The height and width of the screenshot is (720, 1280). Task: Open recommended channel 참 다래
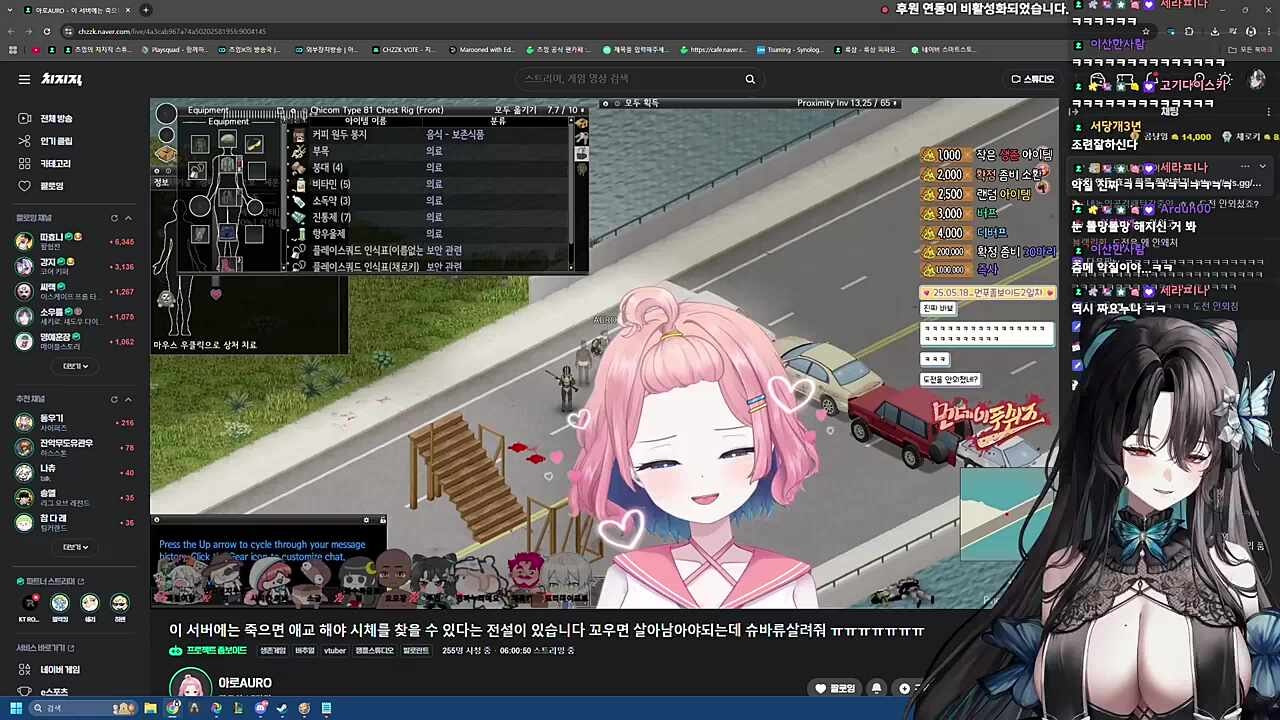click(74, 522)
